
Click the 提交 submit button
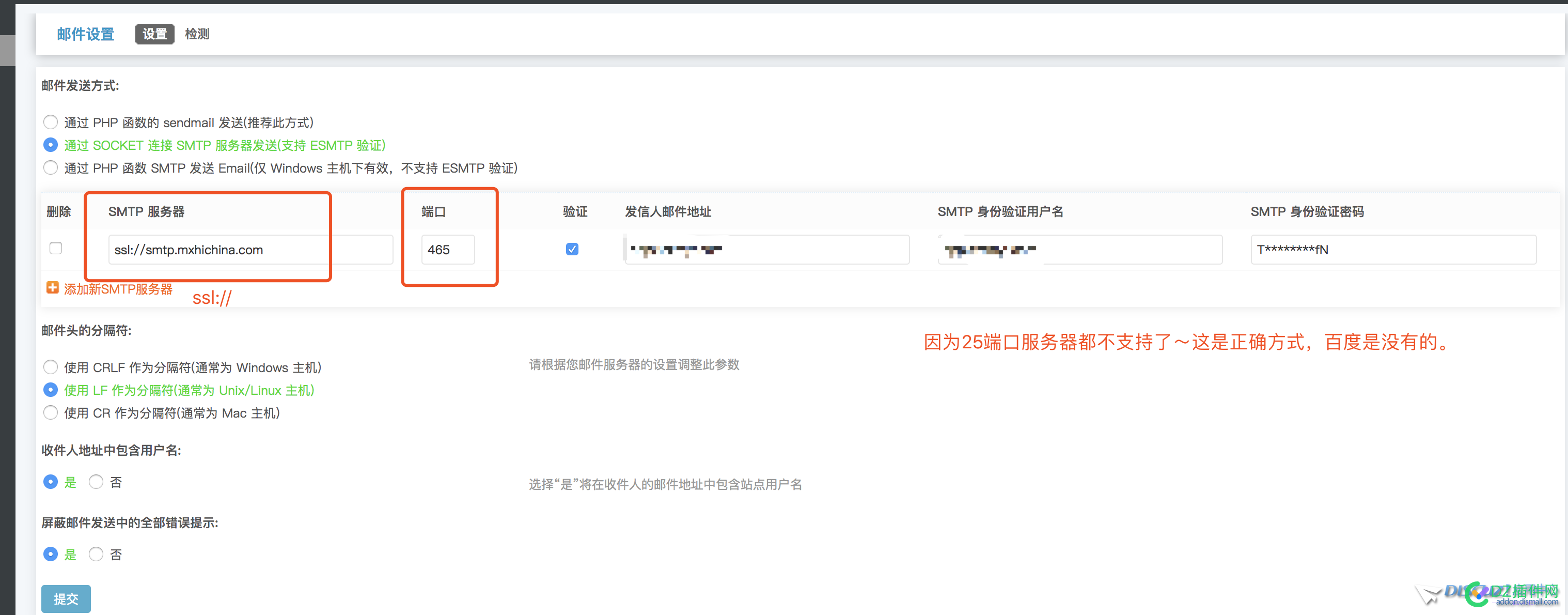(66, 599)
